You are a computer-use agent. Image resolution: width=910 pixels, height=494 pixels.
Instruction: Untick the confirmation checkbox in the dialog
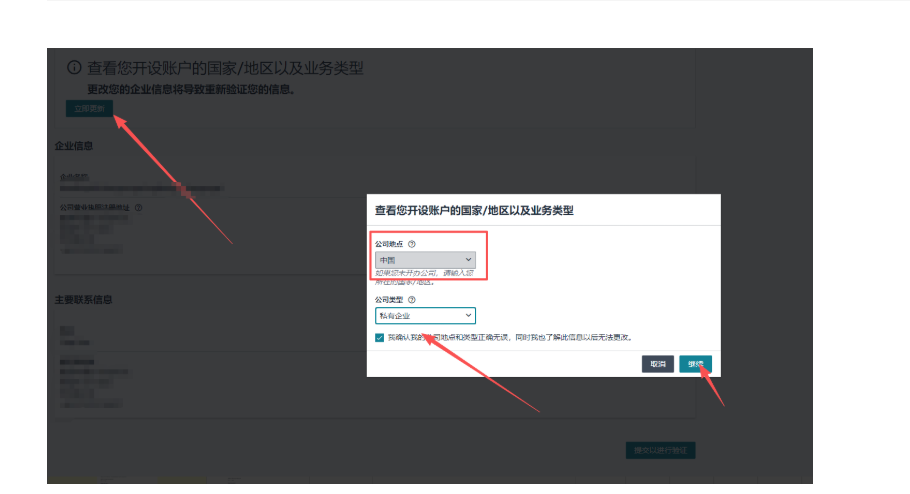point(380,338)
